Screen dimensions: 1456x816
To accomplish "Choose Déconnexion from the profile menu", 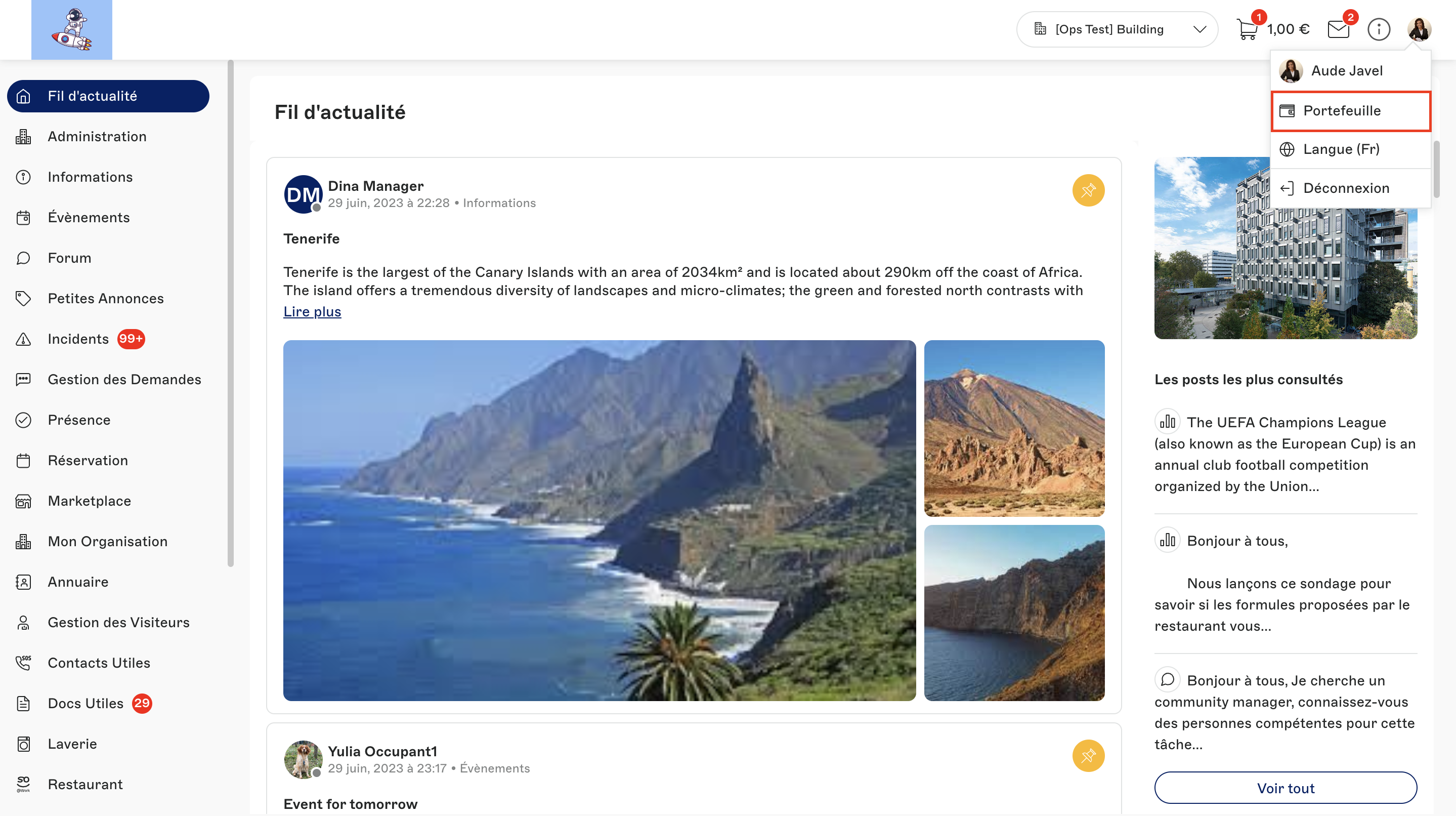I will 1346,188.
